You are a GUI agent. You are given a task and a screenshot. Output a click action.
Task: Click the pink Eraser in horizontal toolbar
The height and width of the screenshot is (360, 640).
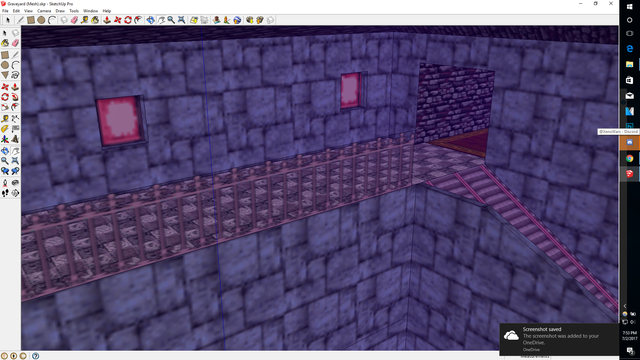coord(74,20)
